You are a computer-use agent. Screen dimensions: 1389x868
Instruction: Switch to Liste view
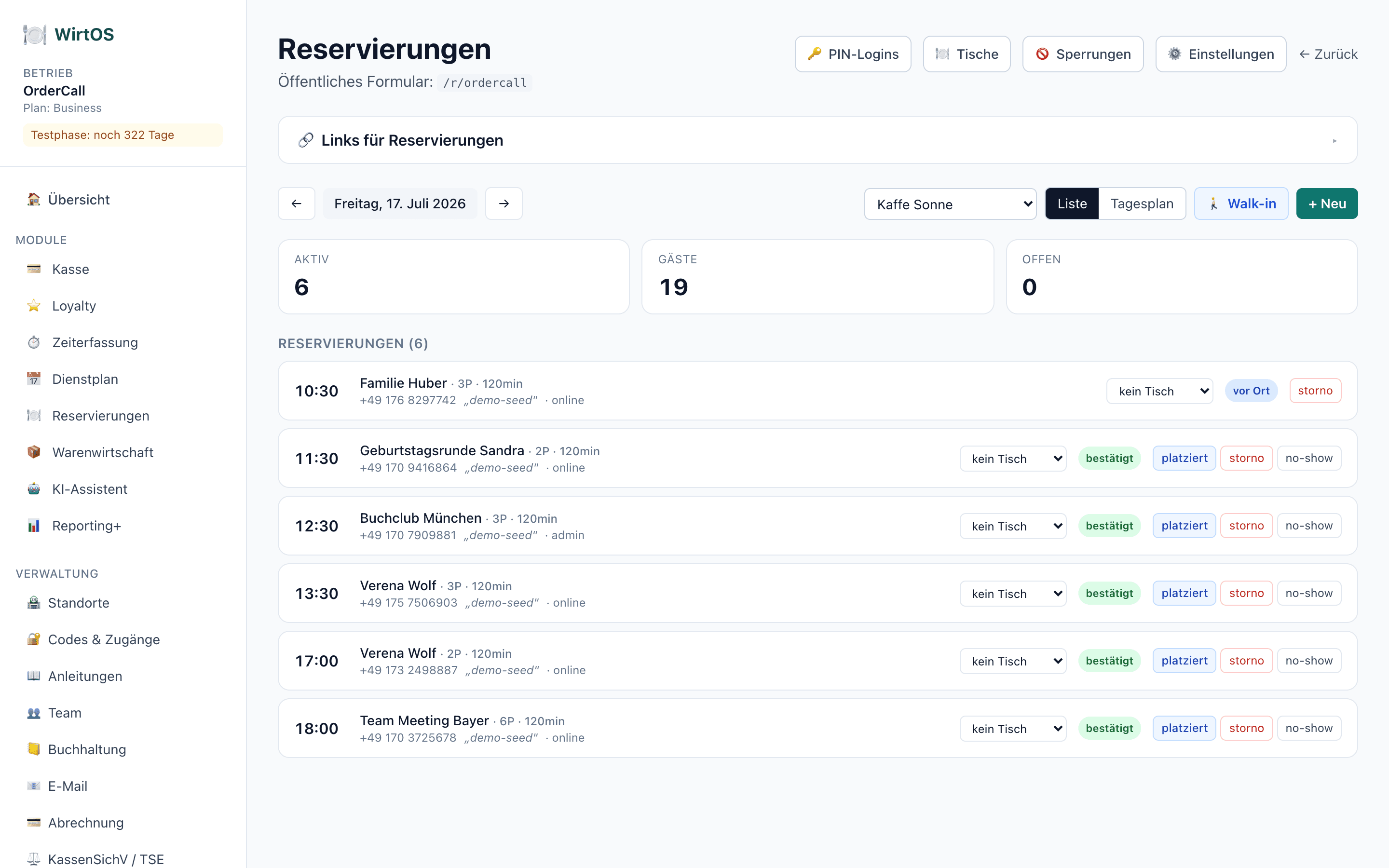[x=1072, y=203]
